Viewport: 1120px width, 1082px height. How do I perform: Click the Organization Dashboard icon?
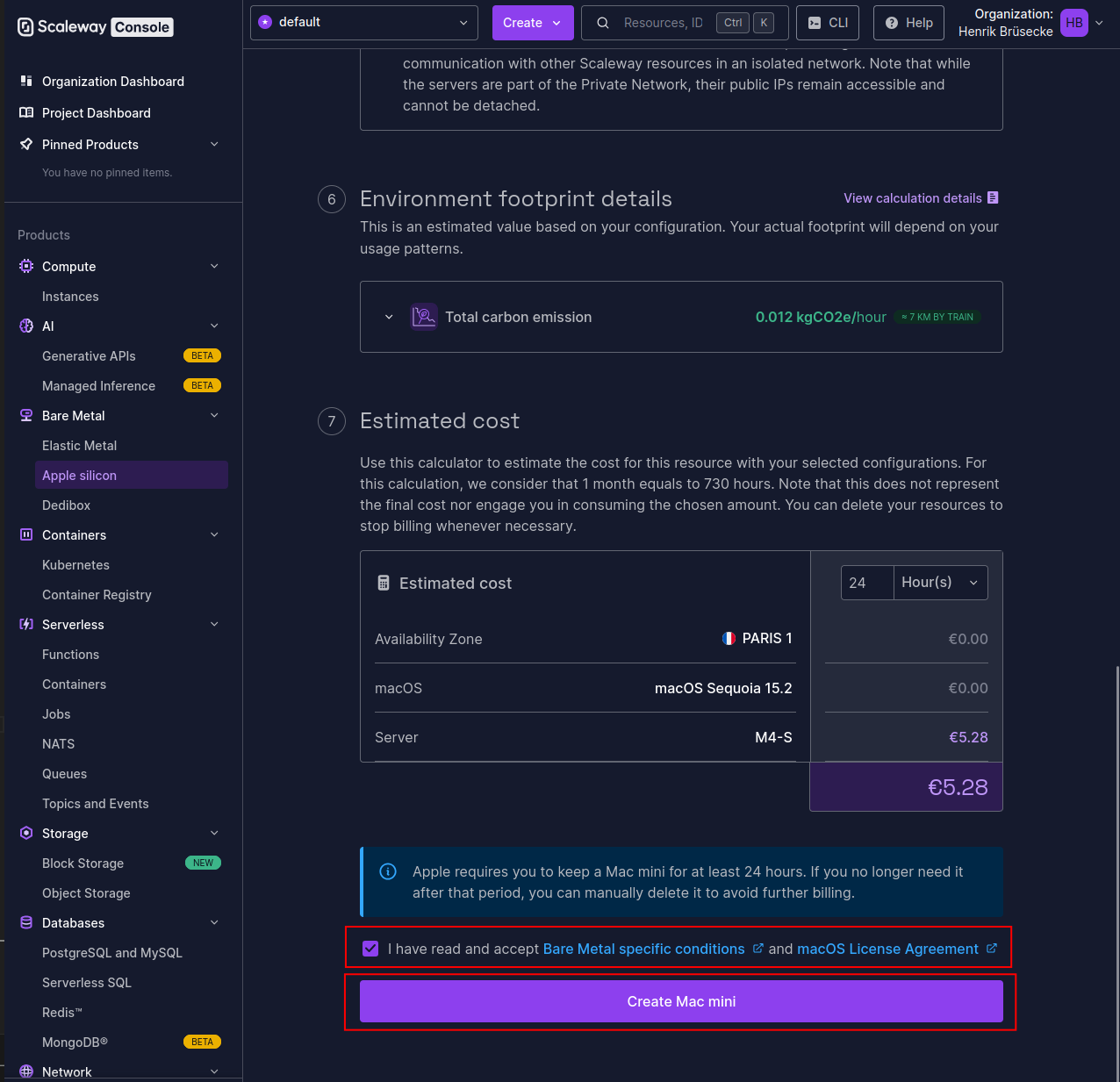[26, 81]
